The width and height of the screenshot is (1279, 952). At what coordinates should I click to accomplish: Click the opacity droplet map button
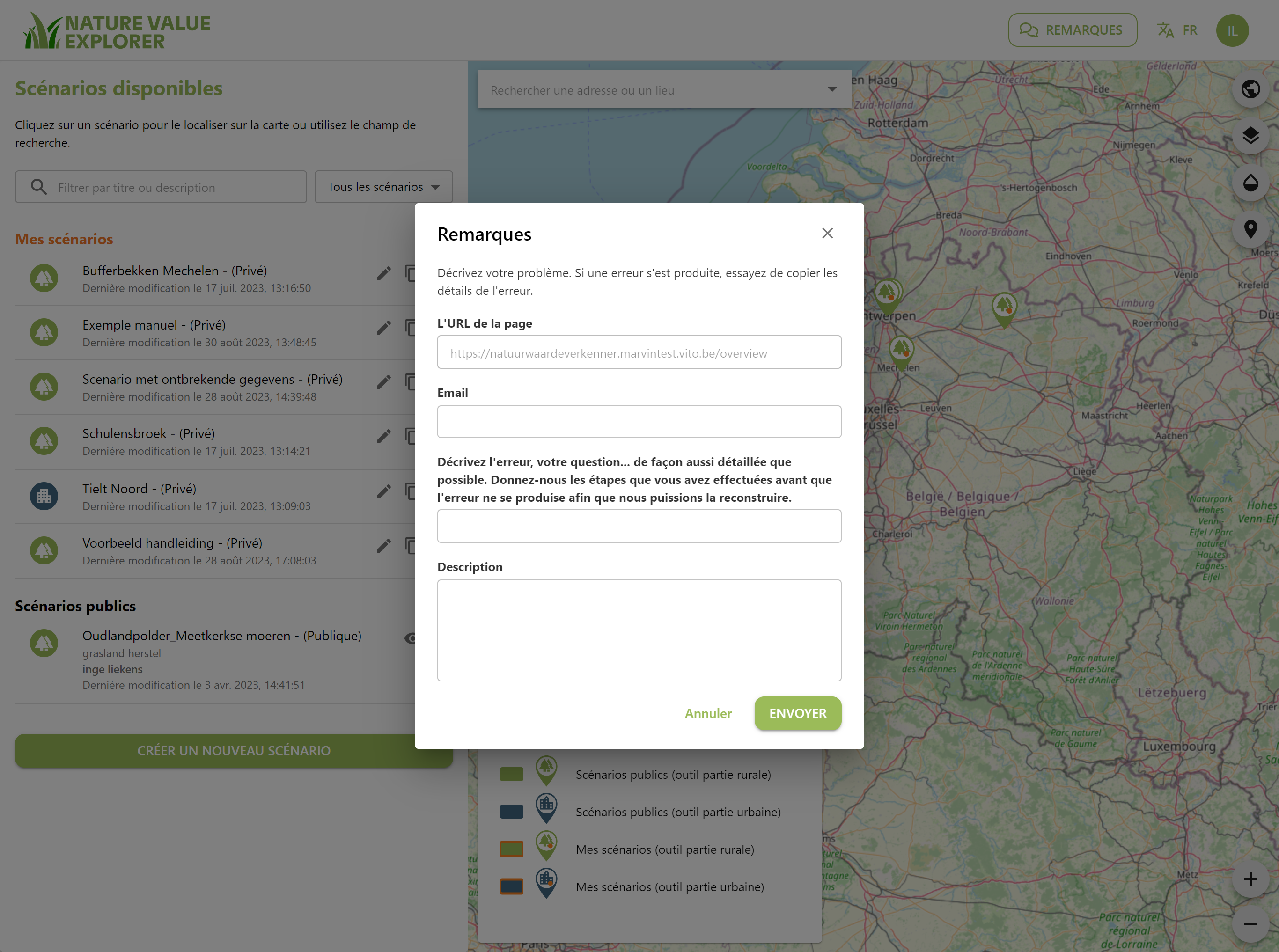click(1250, 183)
